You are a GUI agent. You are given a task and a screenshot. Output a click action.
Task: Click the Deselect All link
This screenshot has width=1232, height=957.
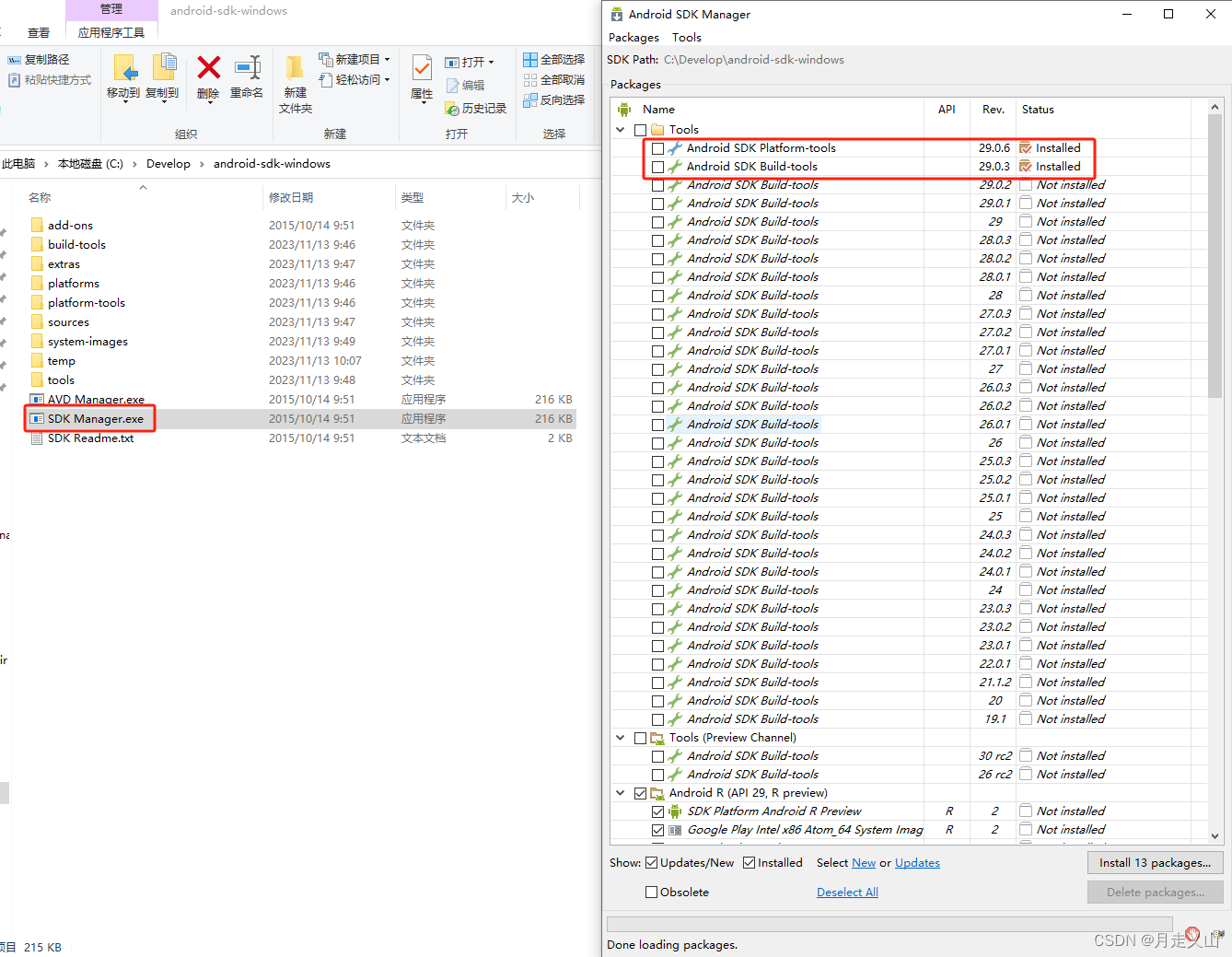(847, 893)
